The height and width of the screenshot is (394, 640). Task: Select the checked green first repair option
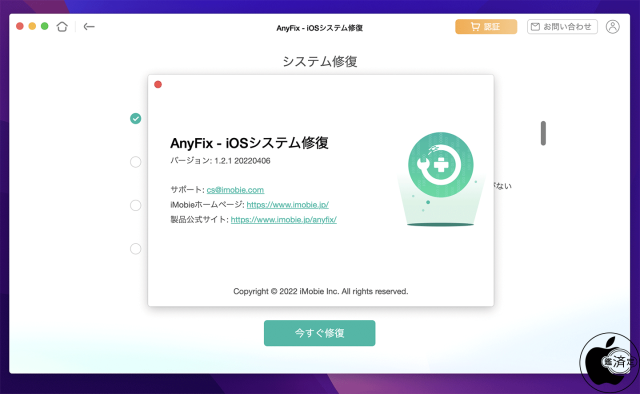(x=136, y=118)
